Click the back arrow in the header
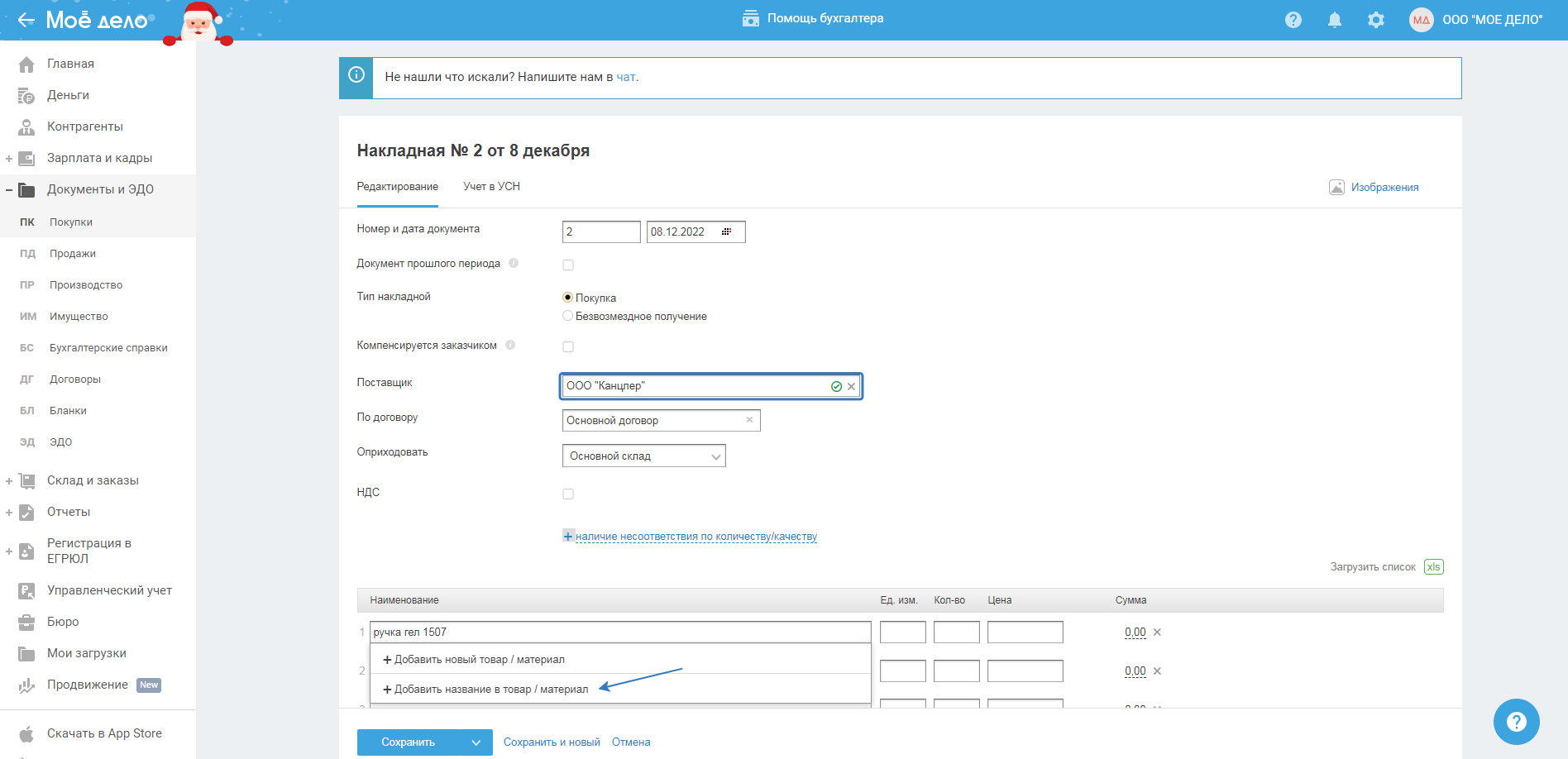 [26, 20]
